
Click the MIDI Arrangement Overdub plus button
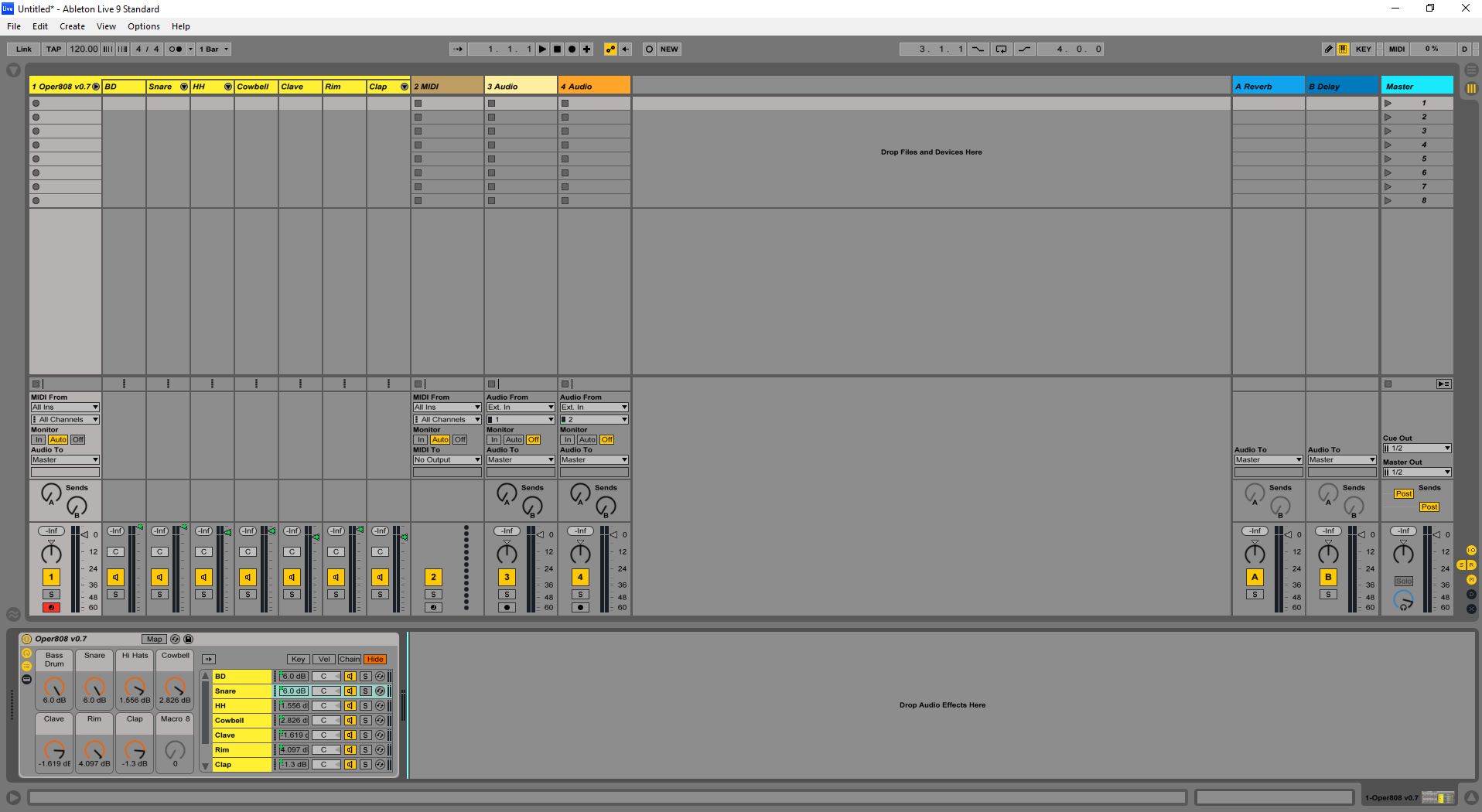click(586, 49)
